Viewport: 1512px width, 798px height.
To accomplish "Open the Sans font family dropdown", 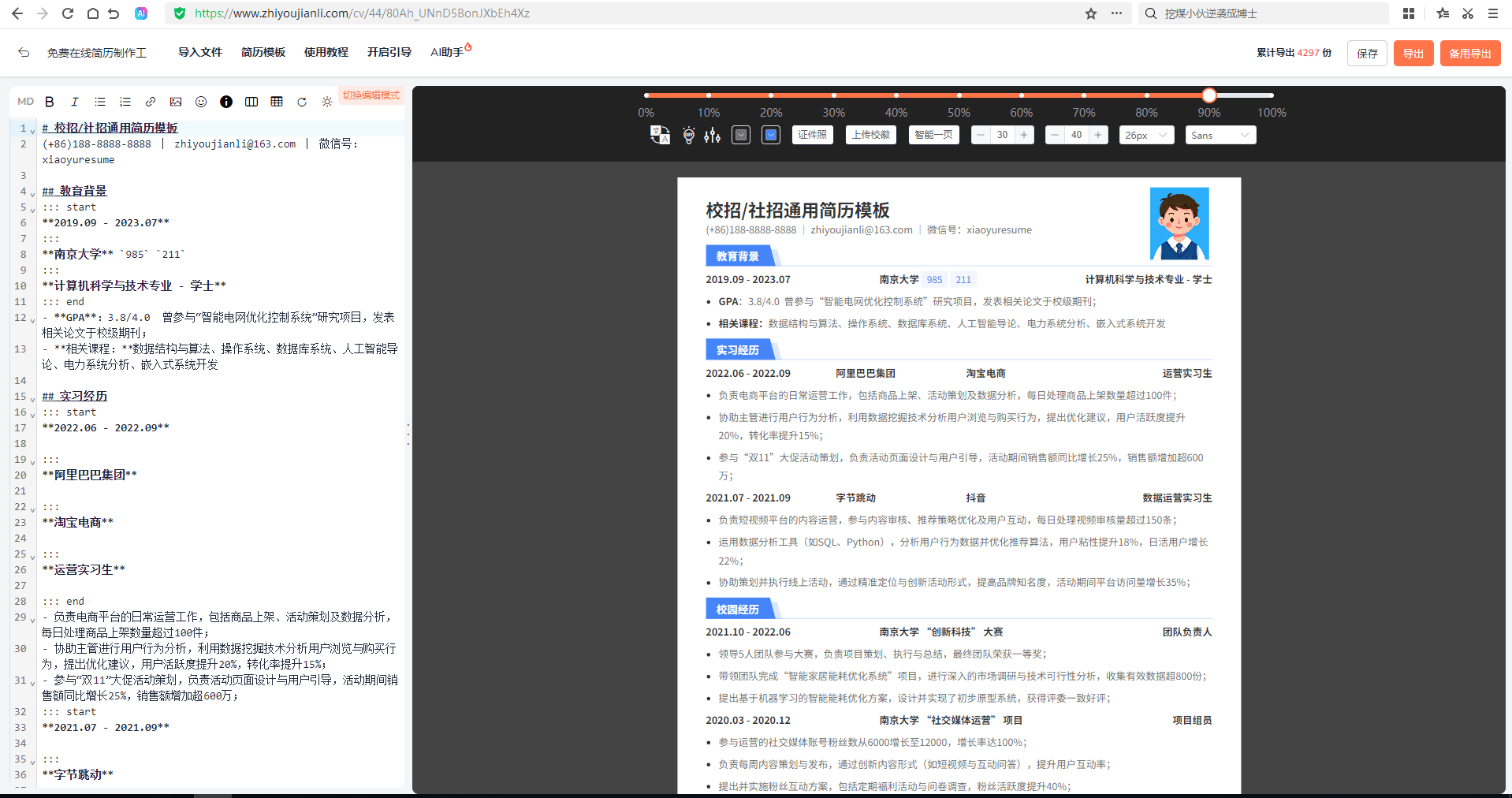I will point(1220,135).
